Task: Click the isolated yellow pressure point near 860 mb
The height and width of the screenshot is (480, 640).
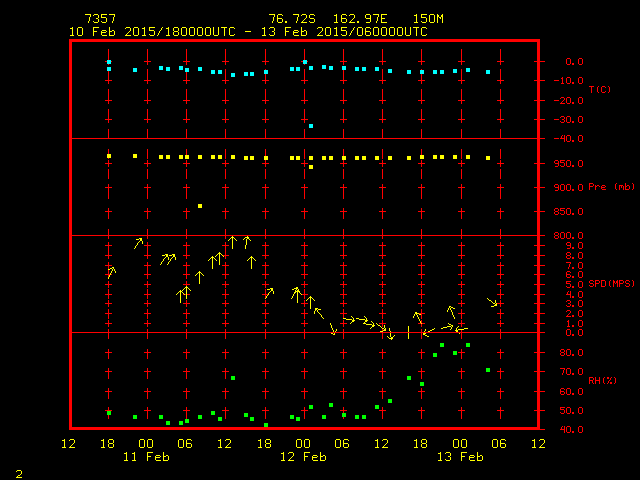Action: tap(200, 206)
